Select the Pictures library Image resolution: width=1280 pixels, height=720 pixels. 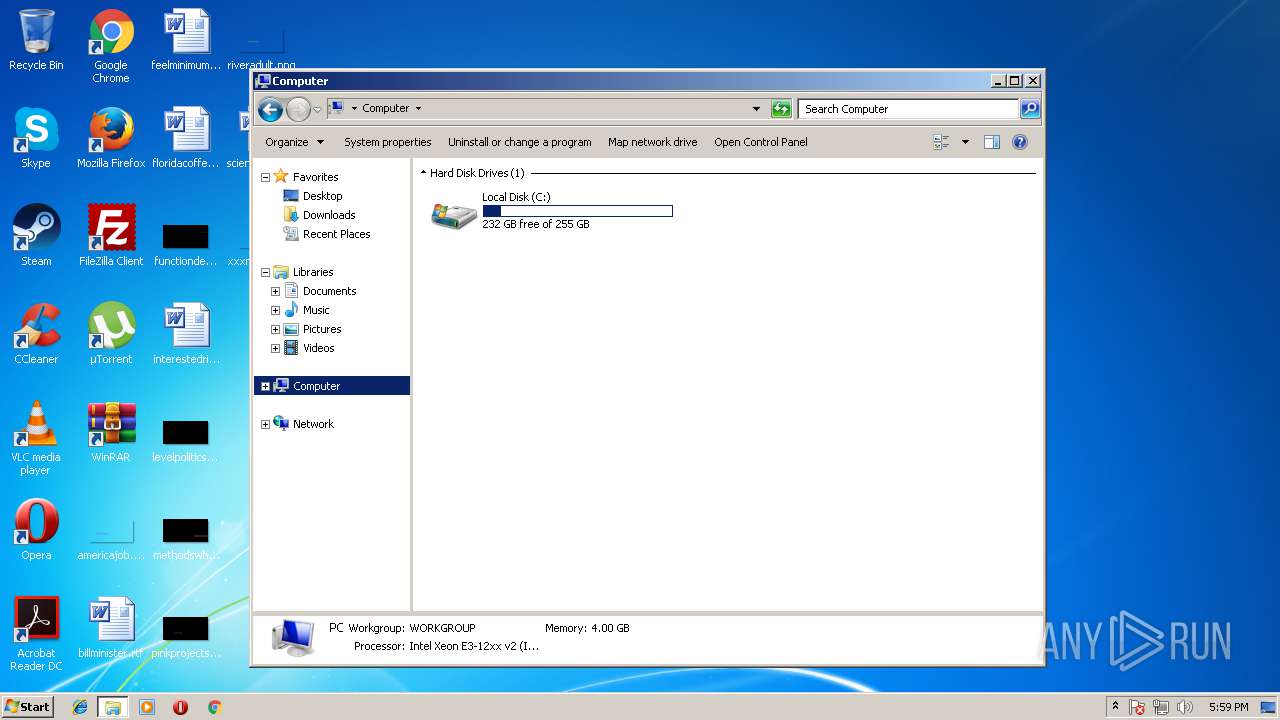click(x=313, y=329)
